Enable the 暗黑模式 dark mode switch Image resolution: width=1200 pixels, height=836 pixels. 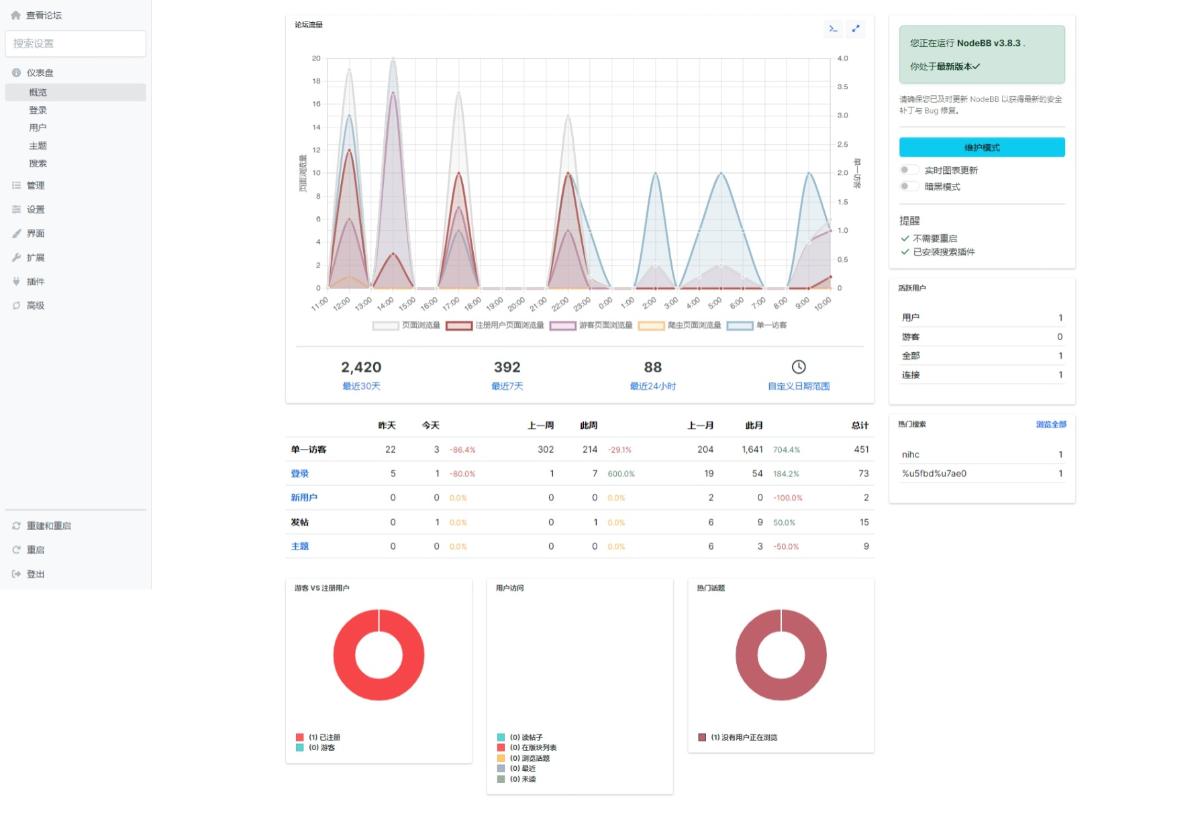coord(909,186)
